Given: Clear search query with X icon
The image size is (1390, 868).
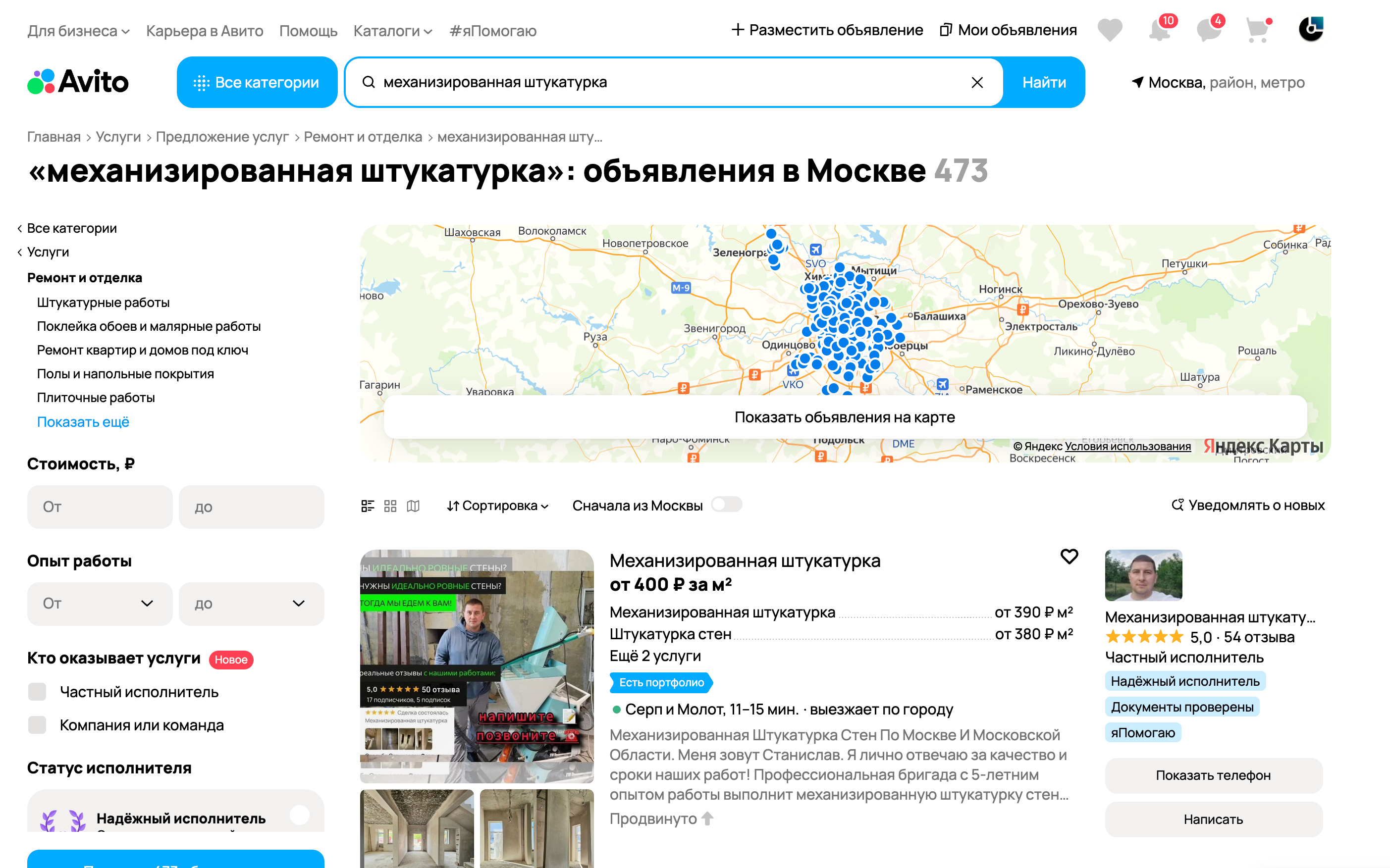Looking at the screenshot, I should coord(977,83).
